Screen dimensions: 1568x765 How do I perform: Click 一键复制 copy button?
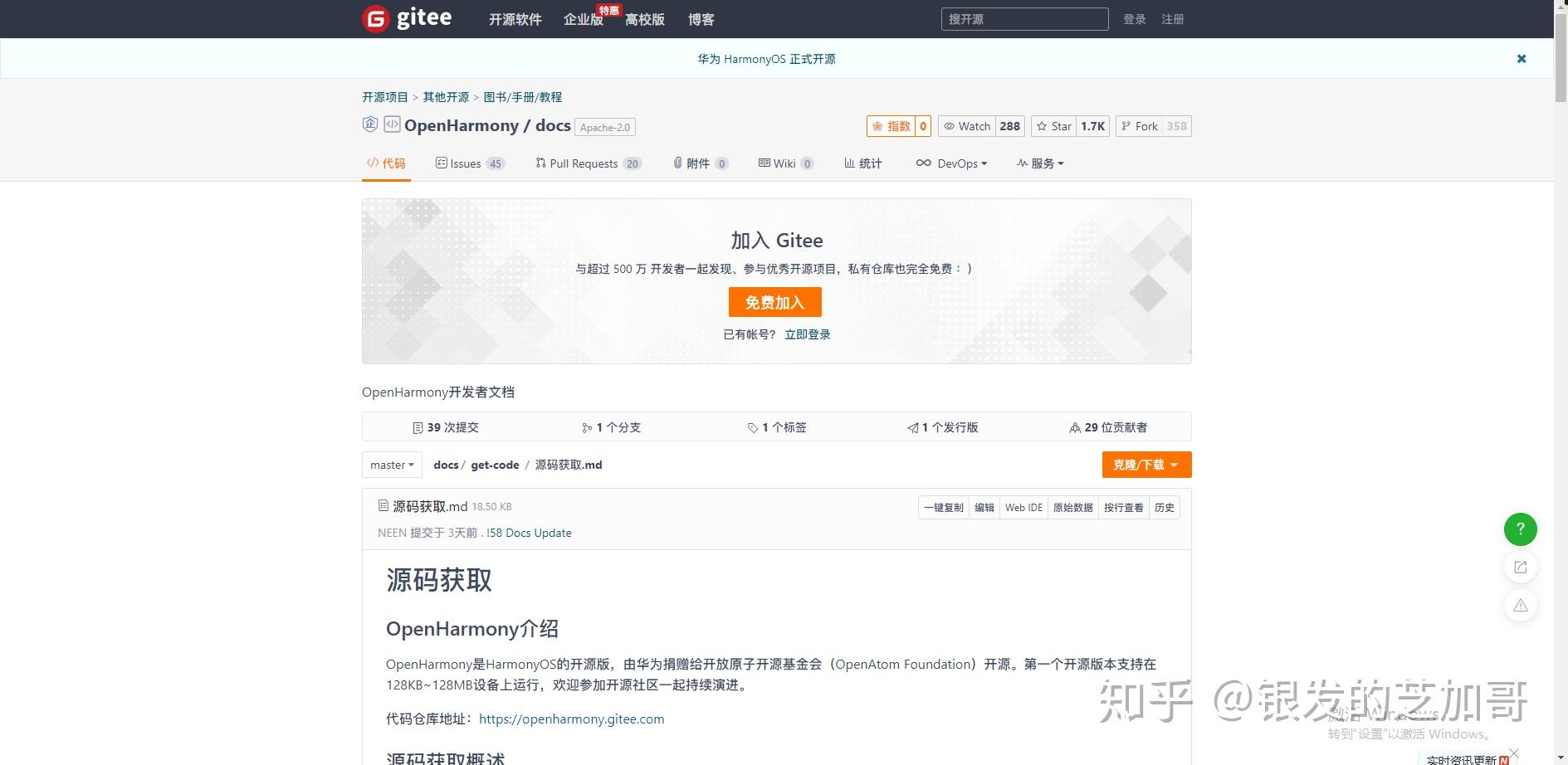click(944, 508)
